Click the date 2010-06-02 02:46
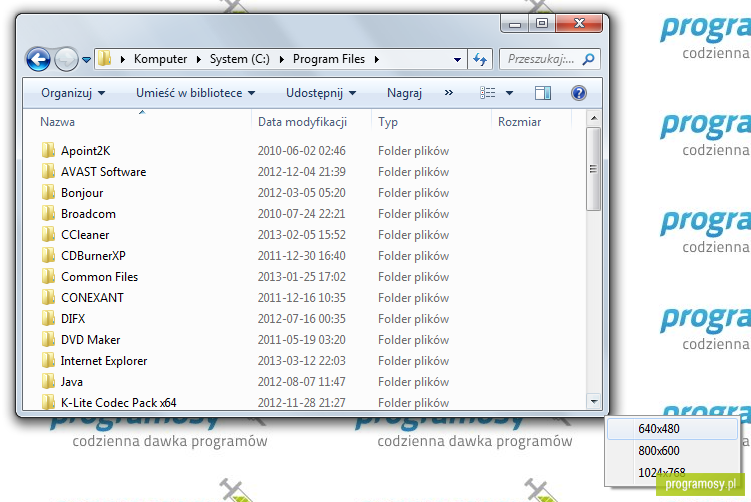This screenshot has height=502, width=751. point(301,151)
